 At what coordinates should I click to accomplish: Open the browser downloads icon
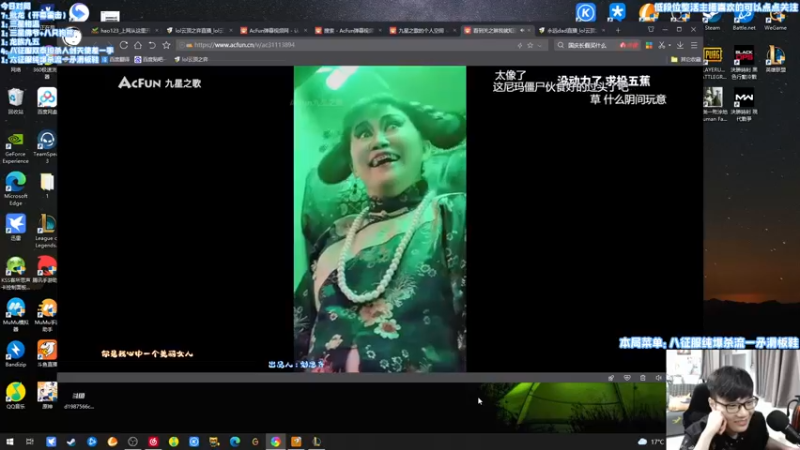click(680, 45)
